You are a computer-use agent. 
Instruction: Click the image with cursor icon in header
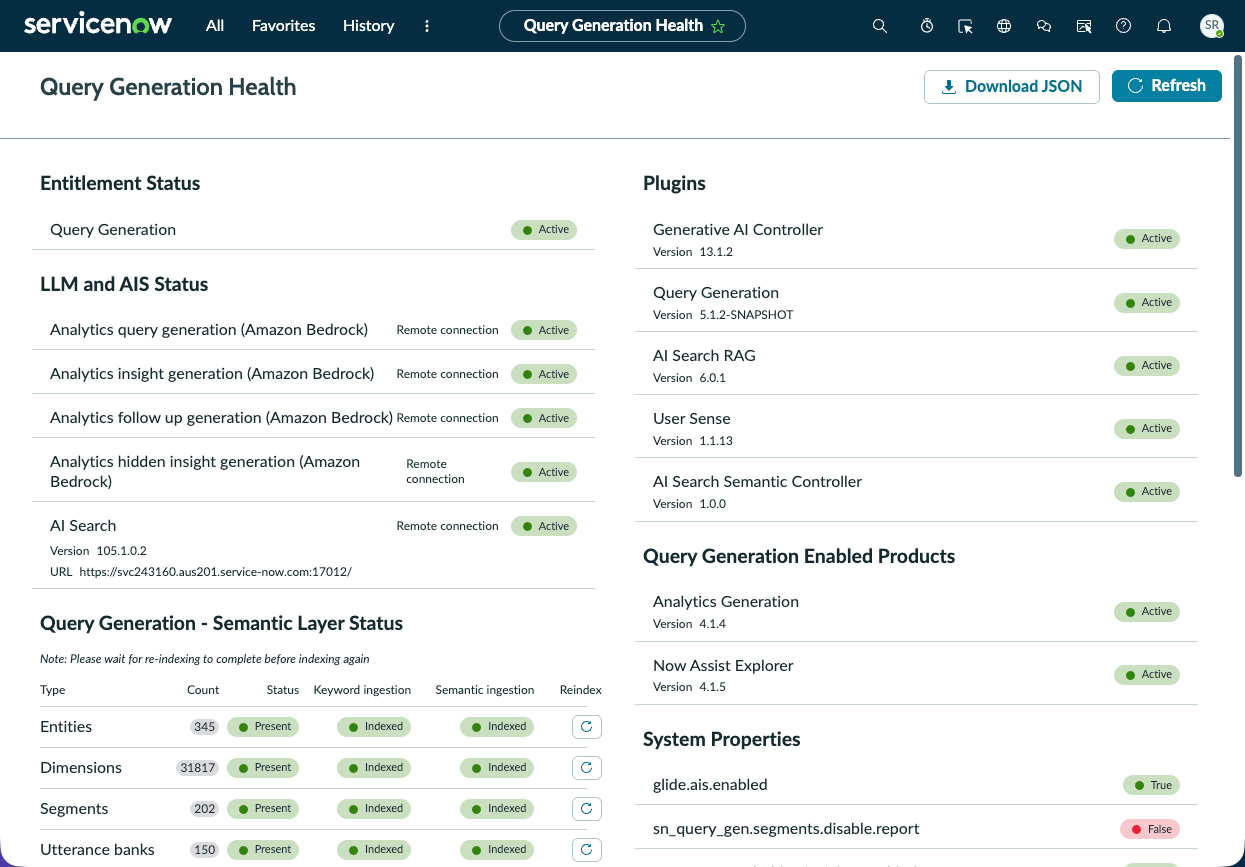click(x=1084, y=26)
